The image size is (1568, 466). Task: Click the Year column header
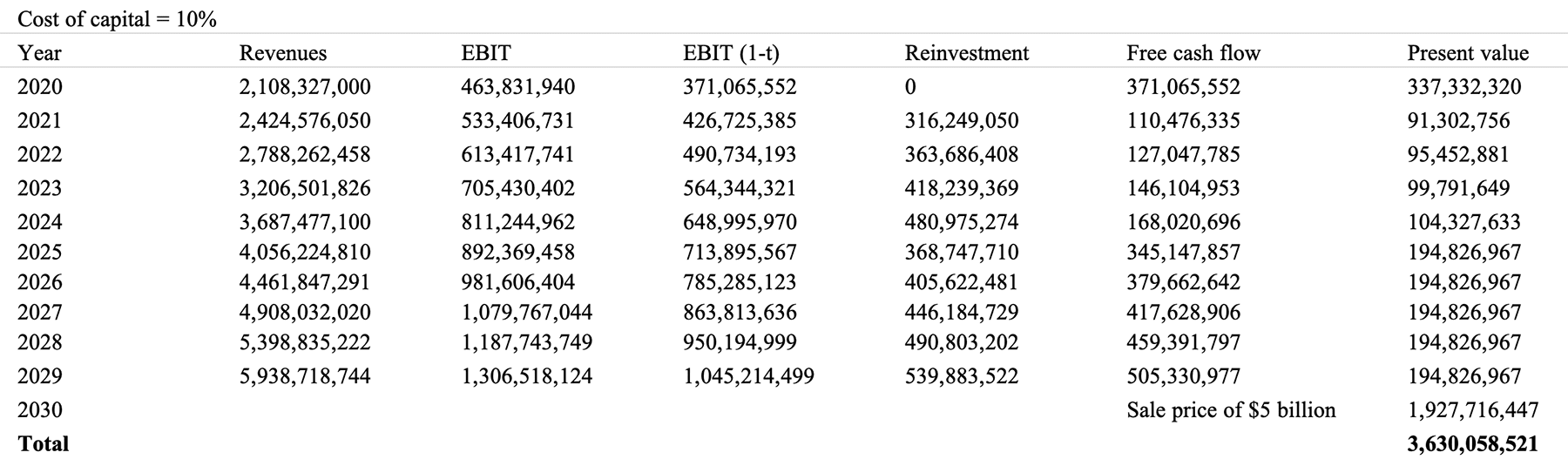(39, 53)
